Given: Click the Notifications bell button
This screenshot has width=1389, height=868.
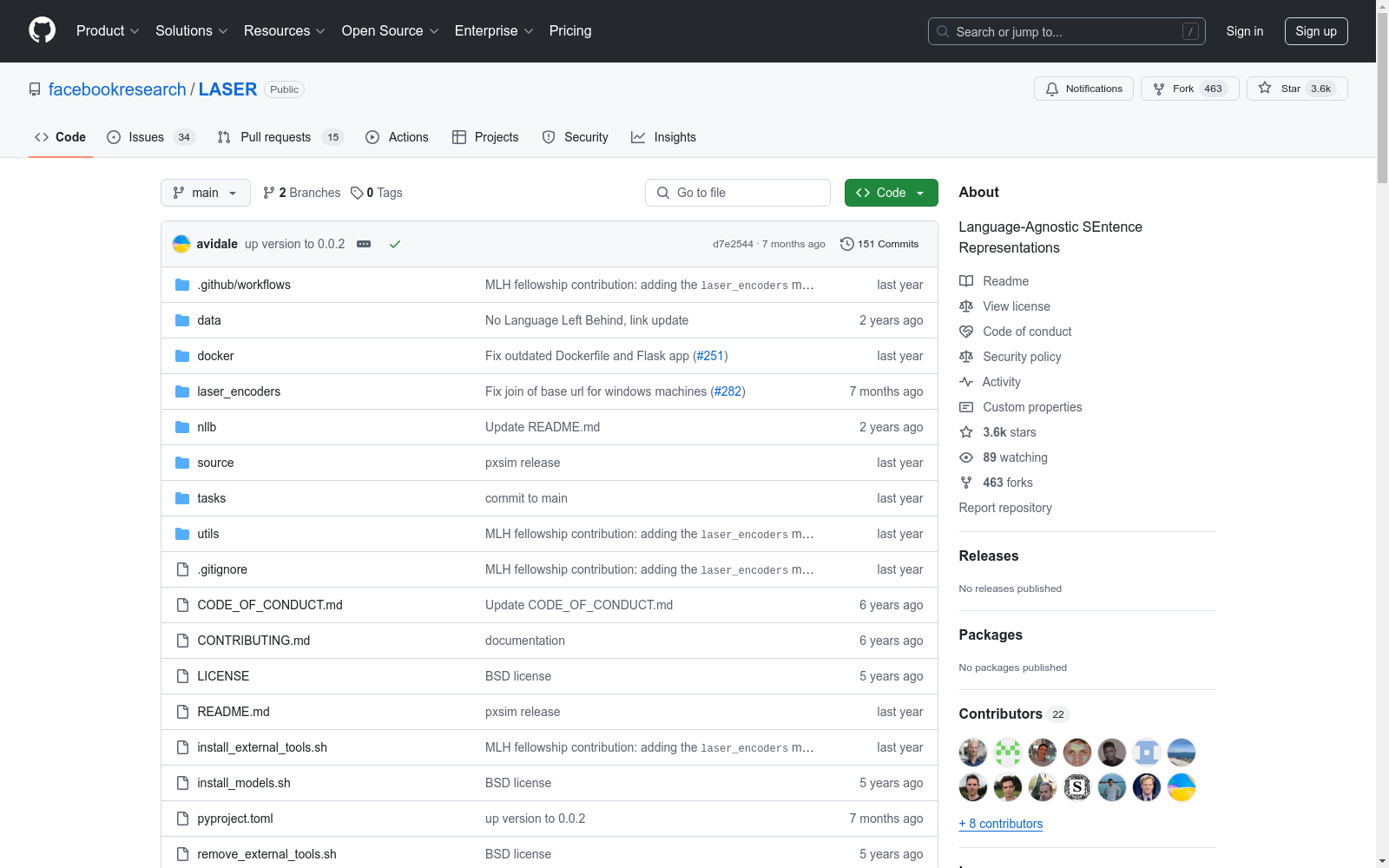Looking at the screenshot, I should [x=1083, y=89].
